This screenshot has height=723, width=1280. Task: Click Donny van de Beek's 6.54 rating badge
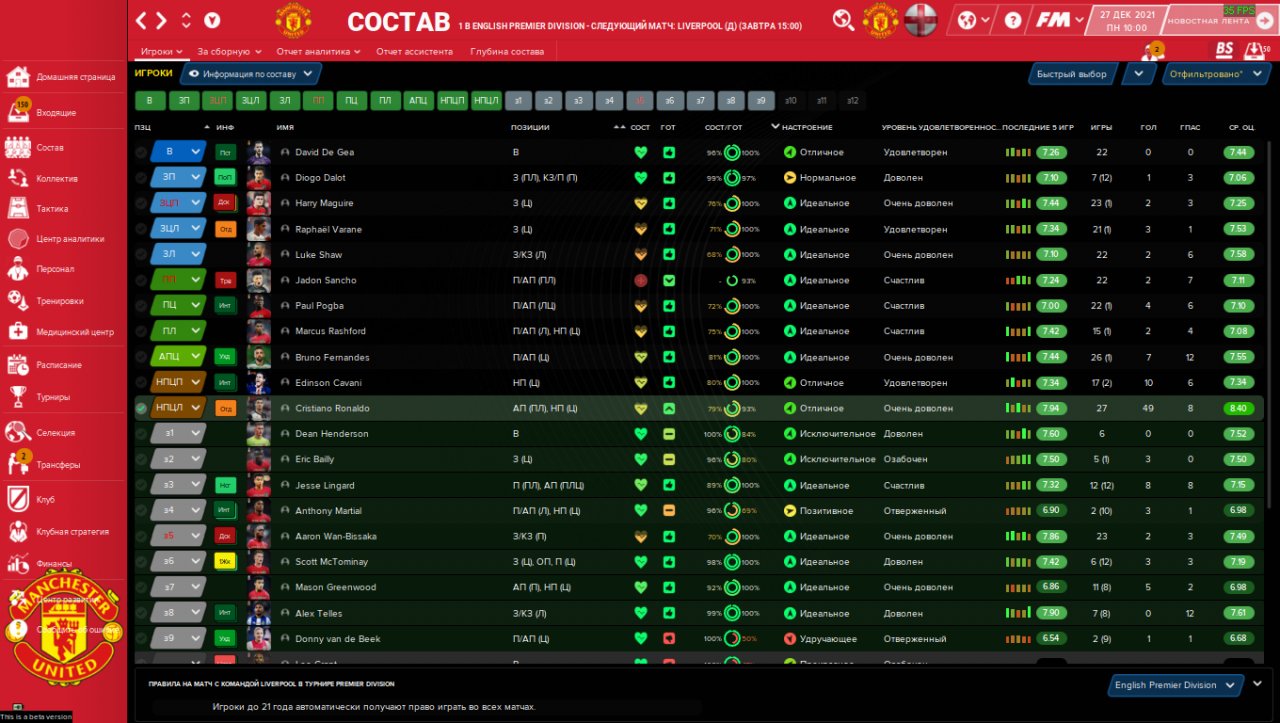point(1051,639)
